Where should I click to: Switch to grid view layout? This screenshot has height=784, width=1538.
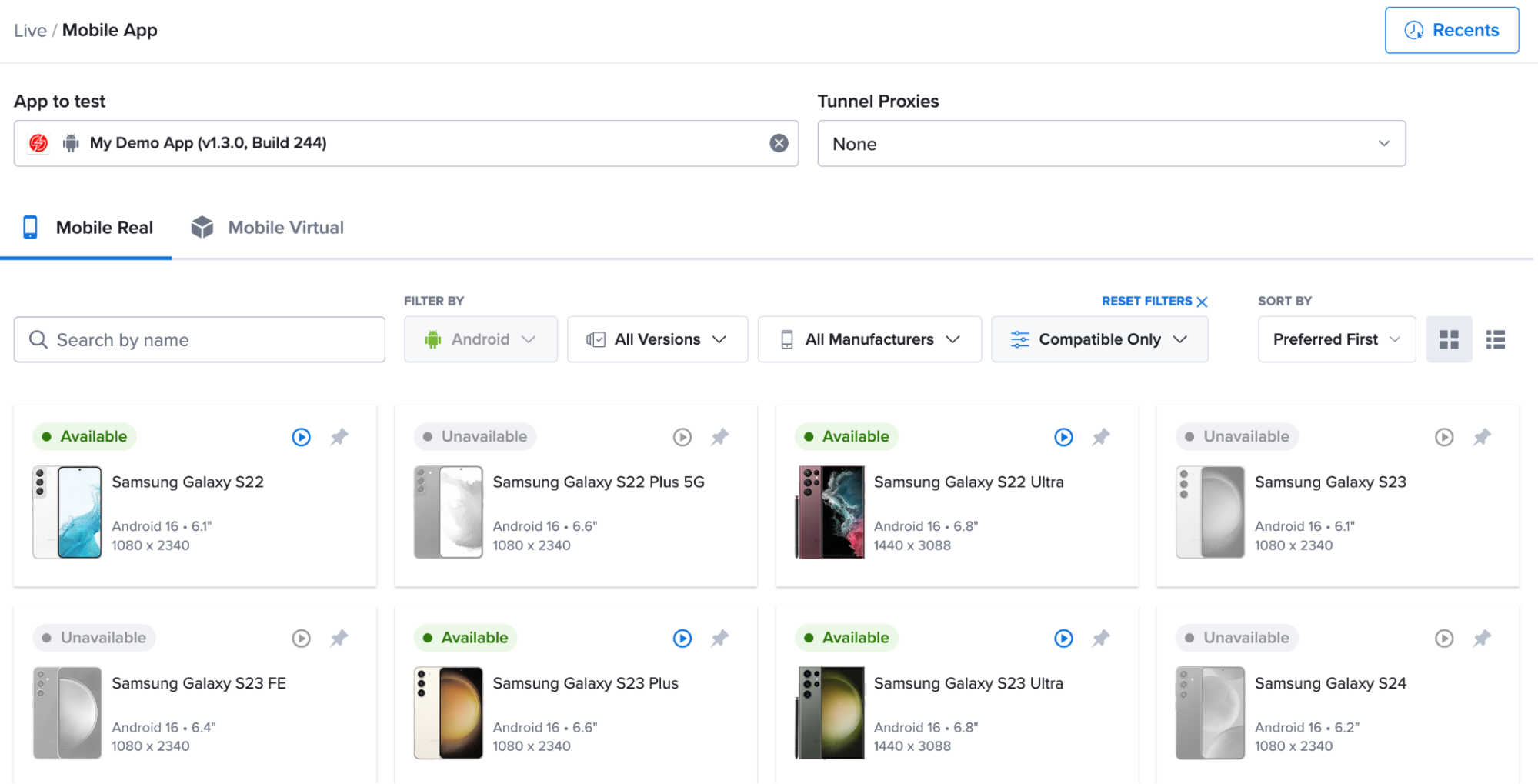(x=1449, y=339)
